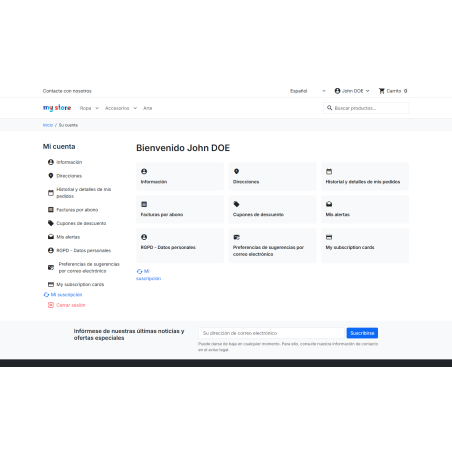Click card icon in My subscription cards tile
452x452 pixels.
tap(329, 237)
